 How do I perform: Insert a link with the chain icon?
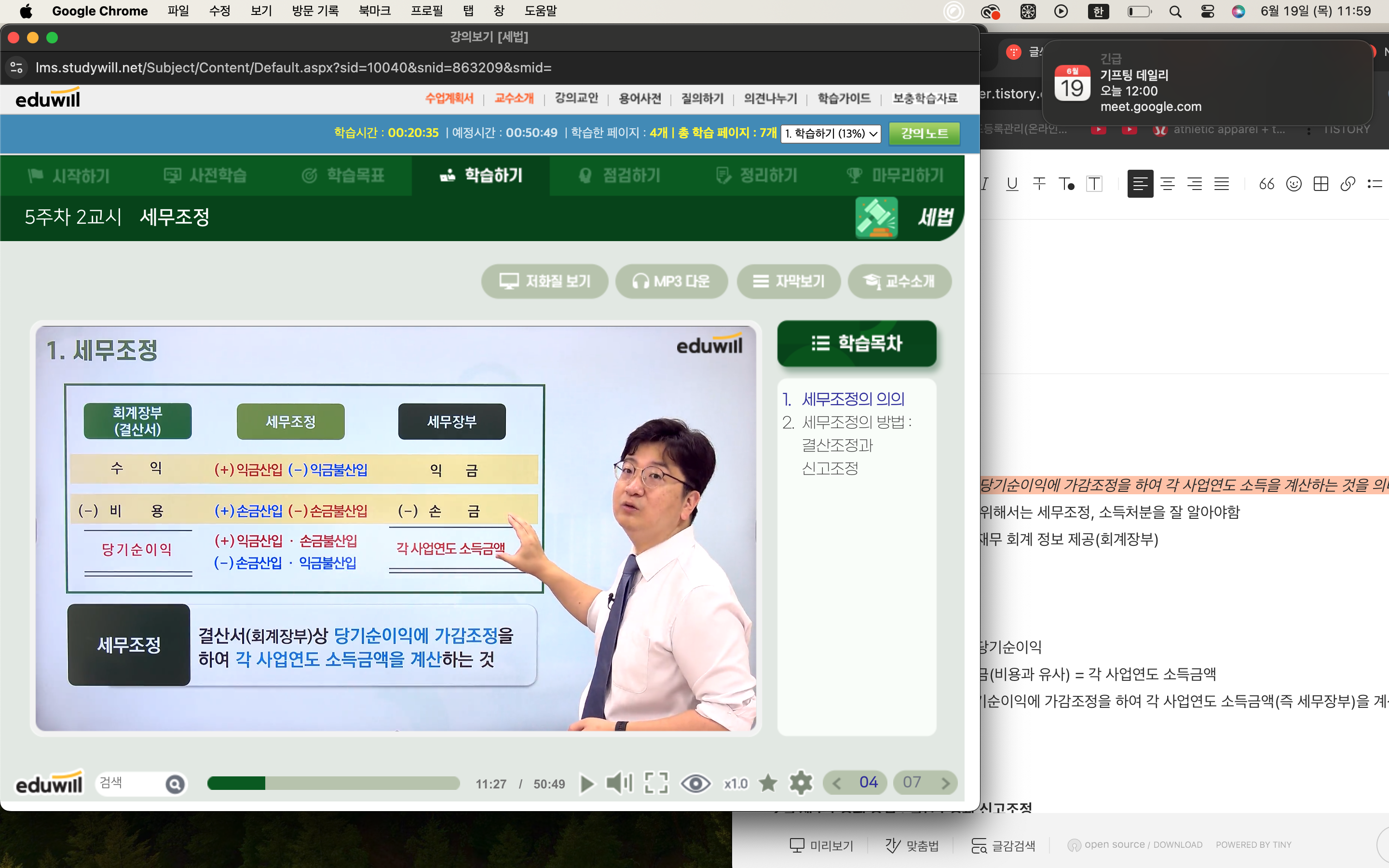[x=1348, y=184]
